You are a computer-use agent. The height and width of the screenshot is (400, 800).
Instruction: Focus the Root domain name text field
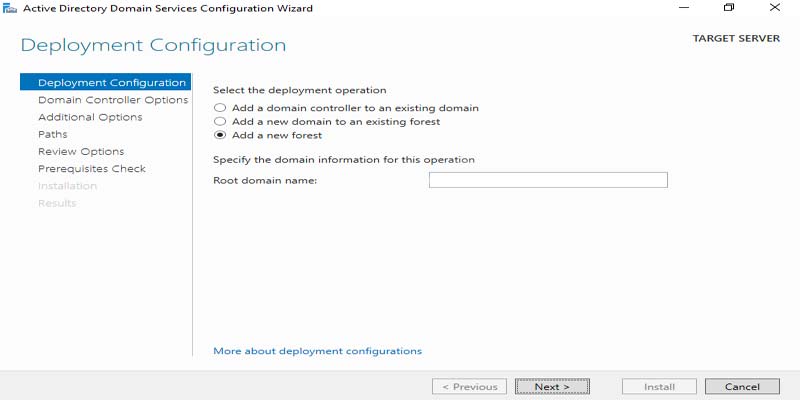click(x=547, y=180)
